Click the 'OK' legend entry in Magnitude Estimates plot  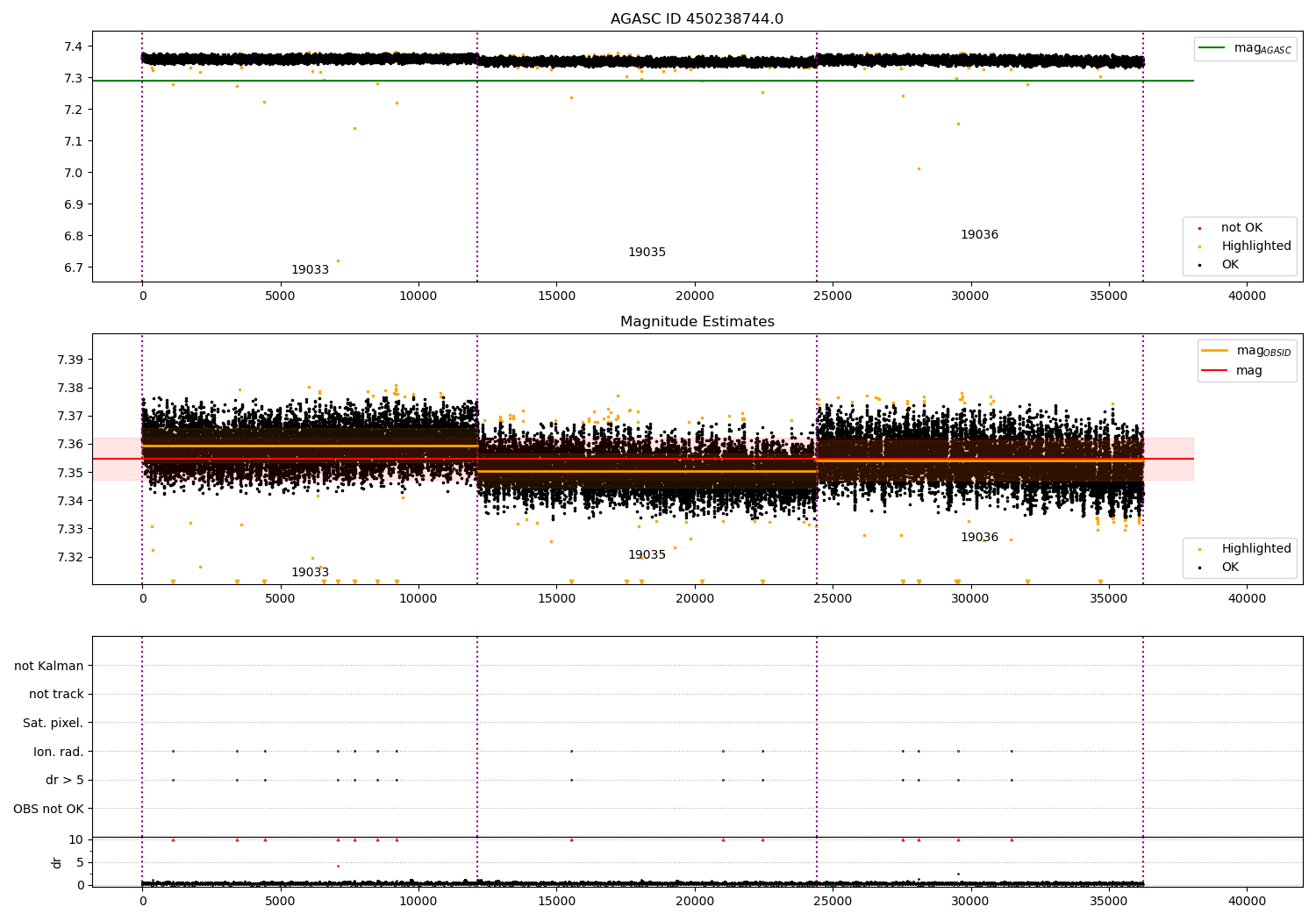tap(1230, 568)
